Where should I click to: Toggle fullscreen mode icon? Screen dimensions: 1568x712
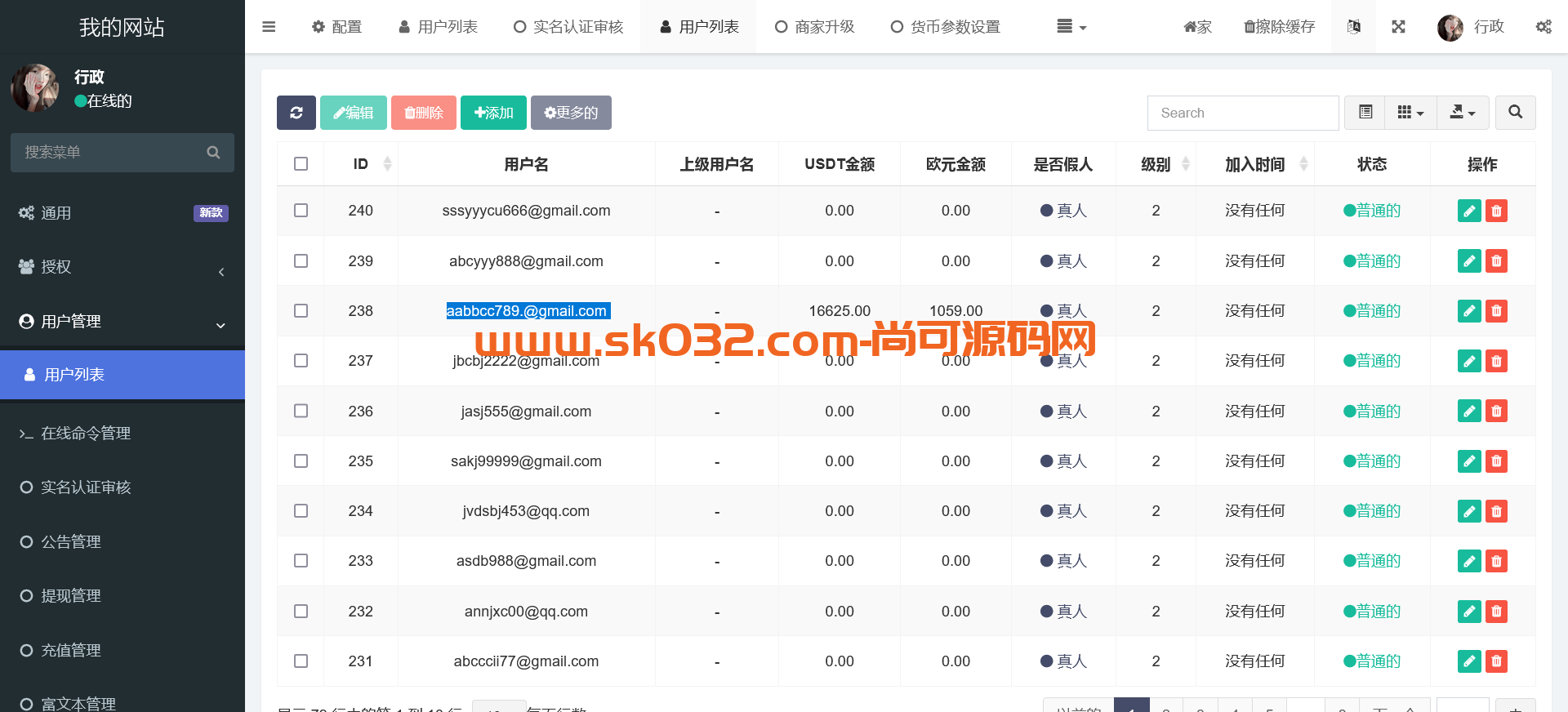coord(1398,27)
